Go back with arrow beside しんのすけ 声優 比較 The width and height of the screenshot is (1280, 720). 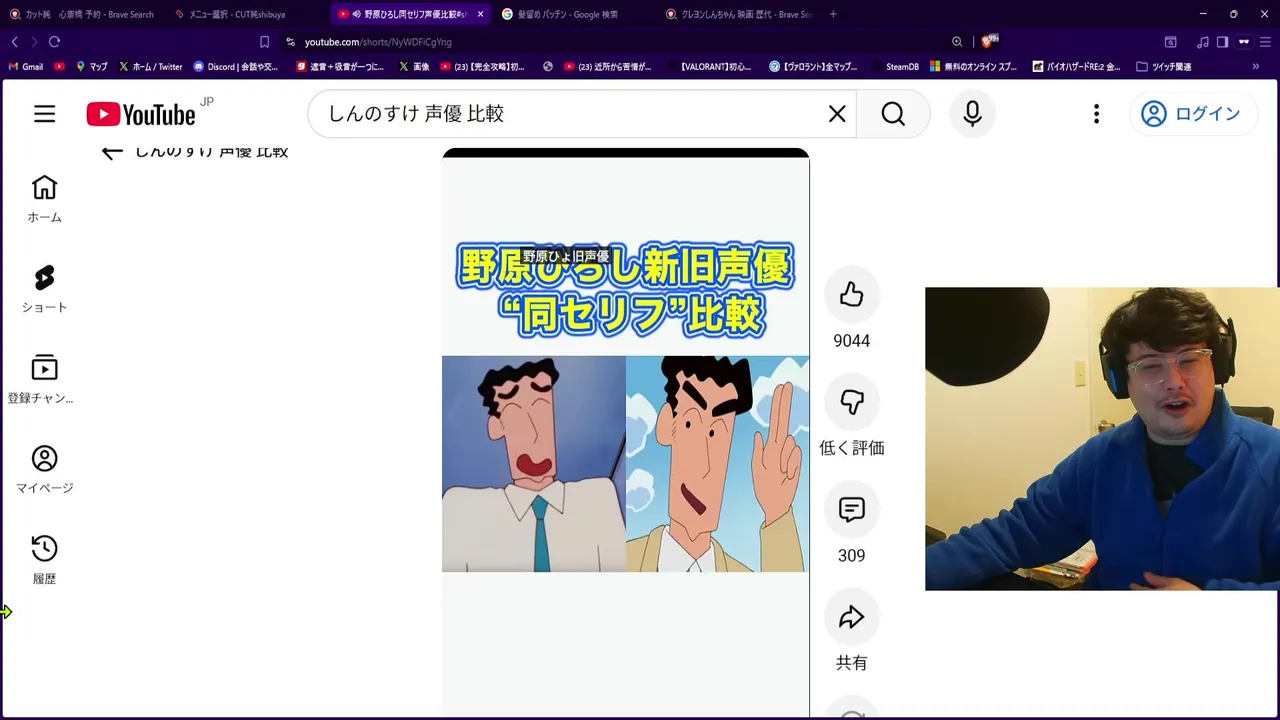pos(112,152)
